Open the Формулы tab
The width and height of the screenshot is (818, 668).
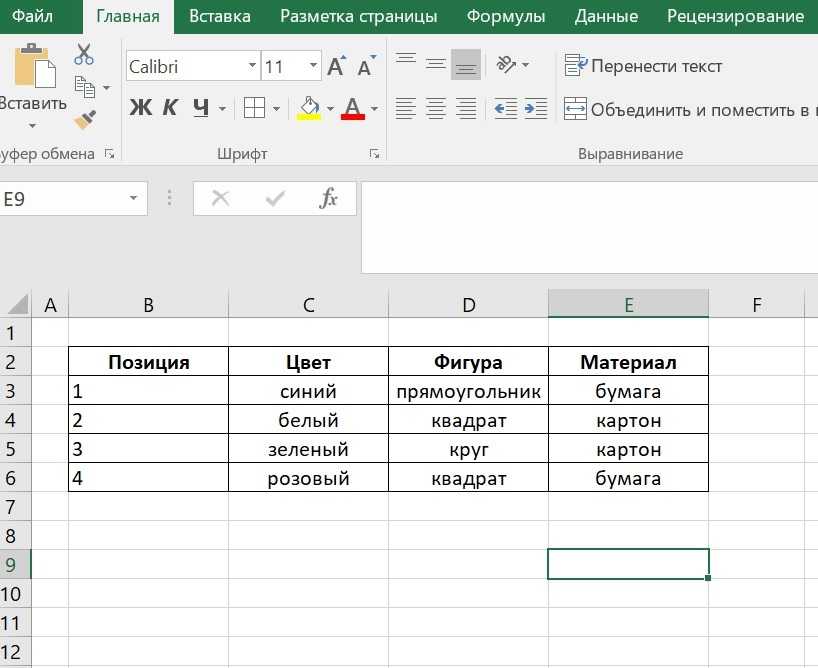[506, 16]
